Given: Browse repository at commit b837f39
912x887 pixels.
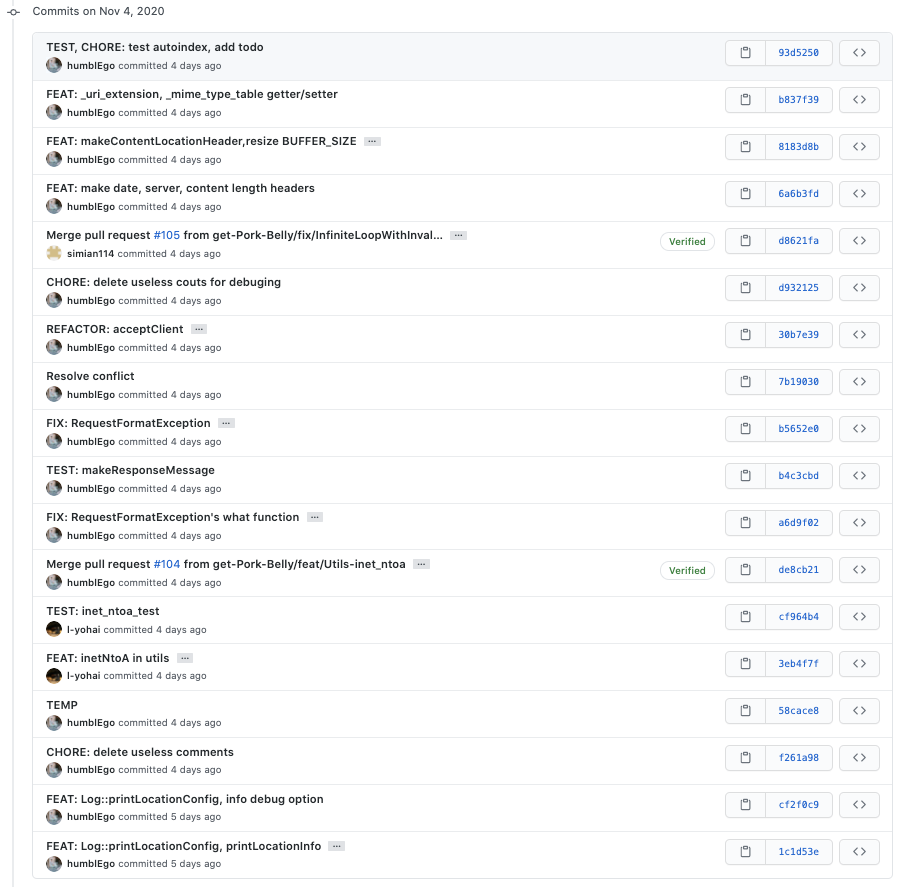Looking at the screenshot, I should 859,100.
